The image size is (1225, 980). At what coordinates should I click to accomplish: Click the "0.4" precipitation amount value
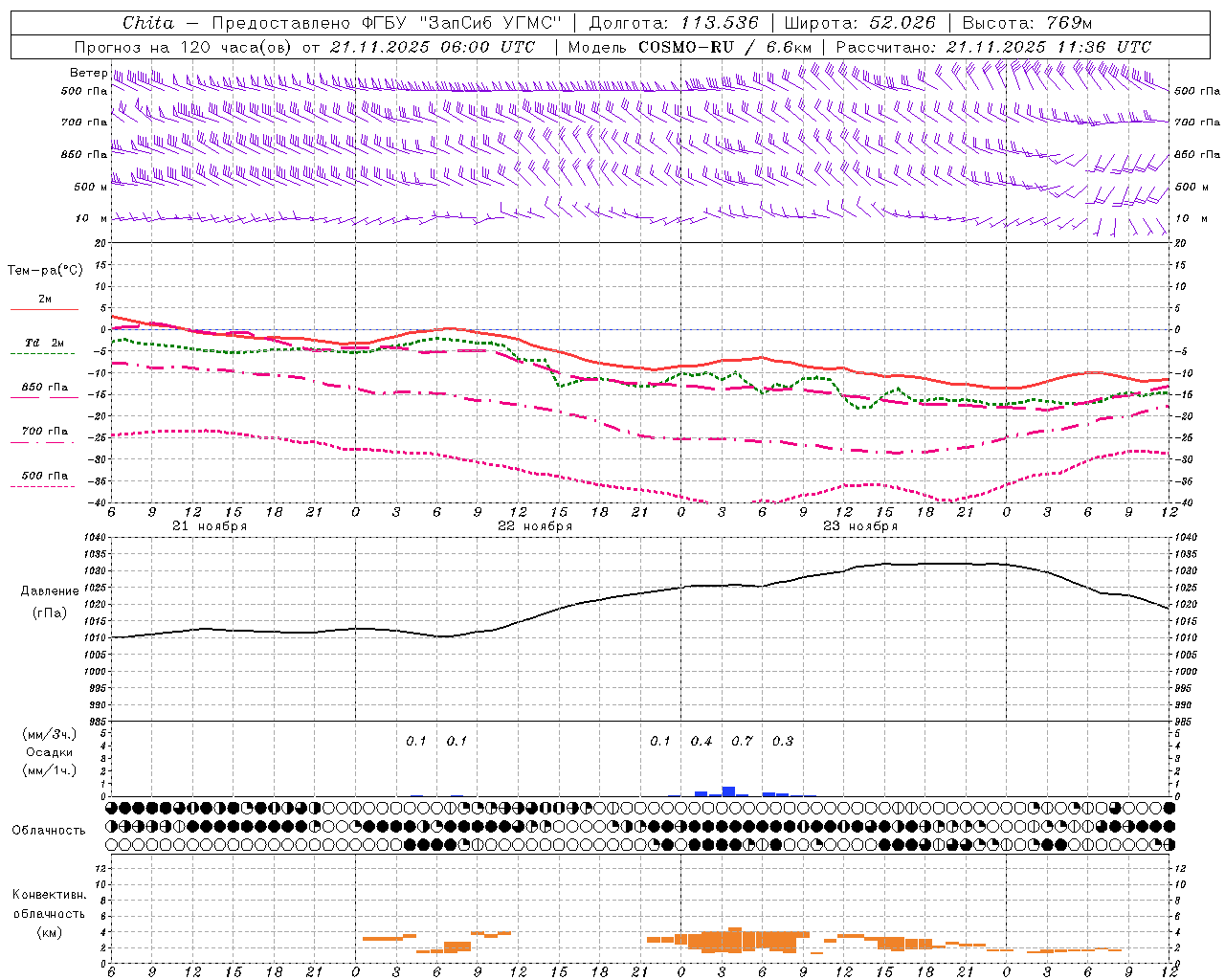click(702, 742)
